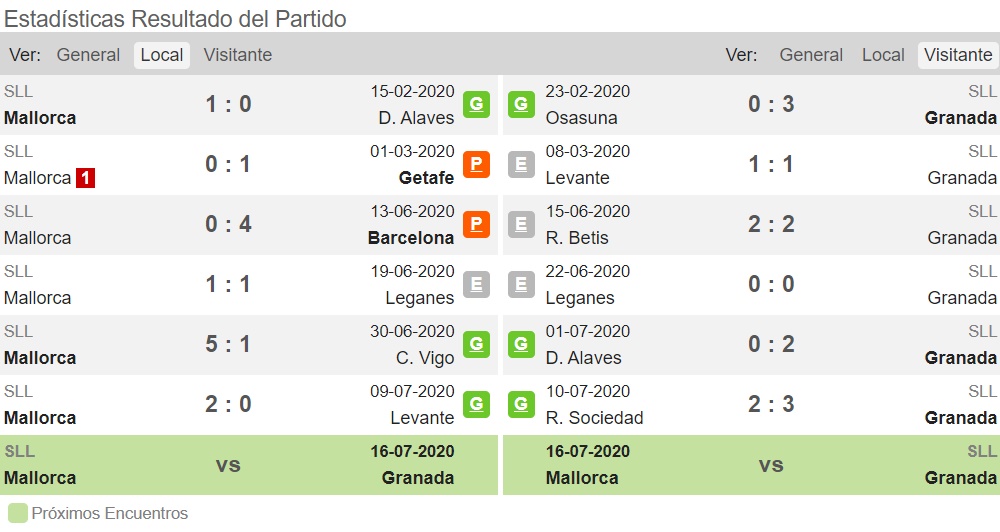This screenshot has height=532, width=1000.
Task: Click the red card 1 indicator beside Mallorca
Action: 85,178
